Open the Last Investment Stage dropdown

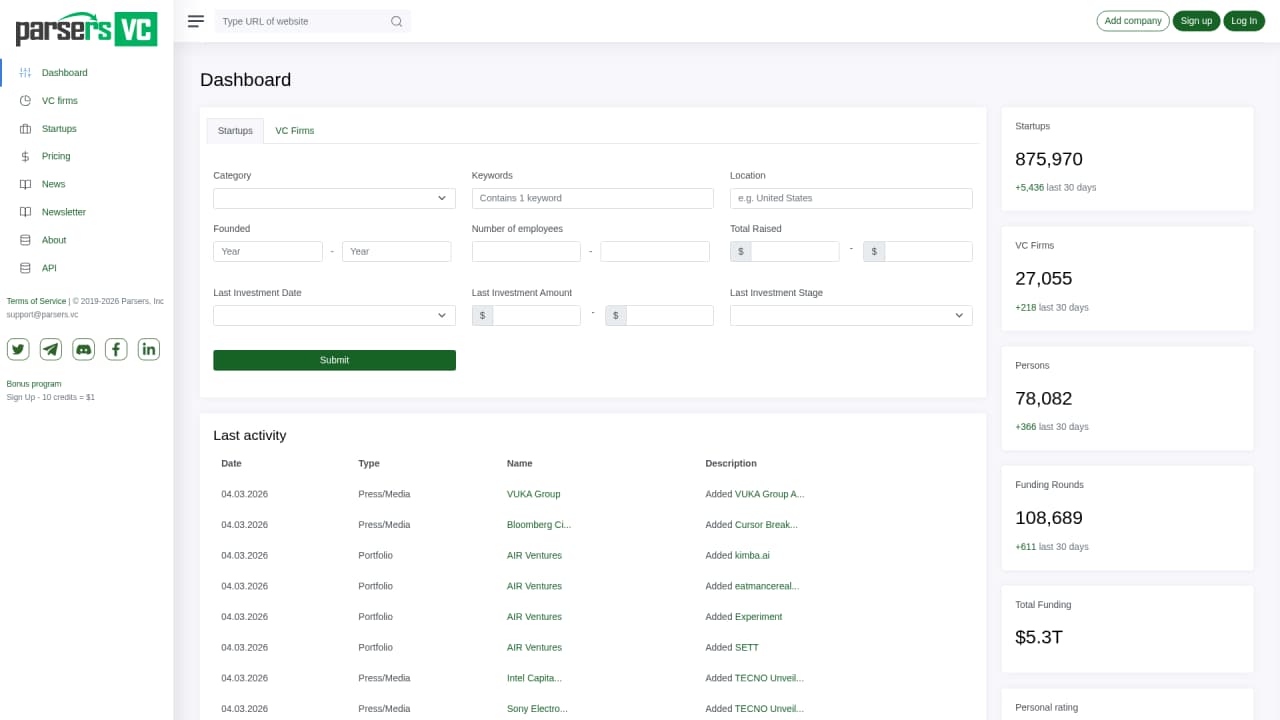tap(851, 316)
